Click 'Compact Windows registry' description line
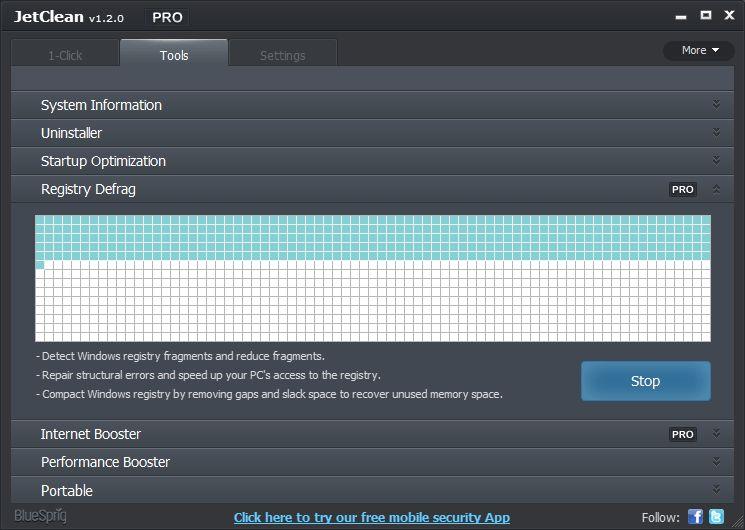 point(269,394)
